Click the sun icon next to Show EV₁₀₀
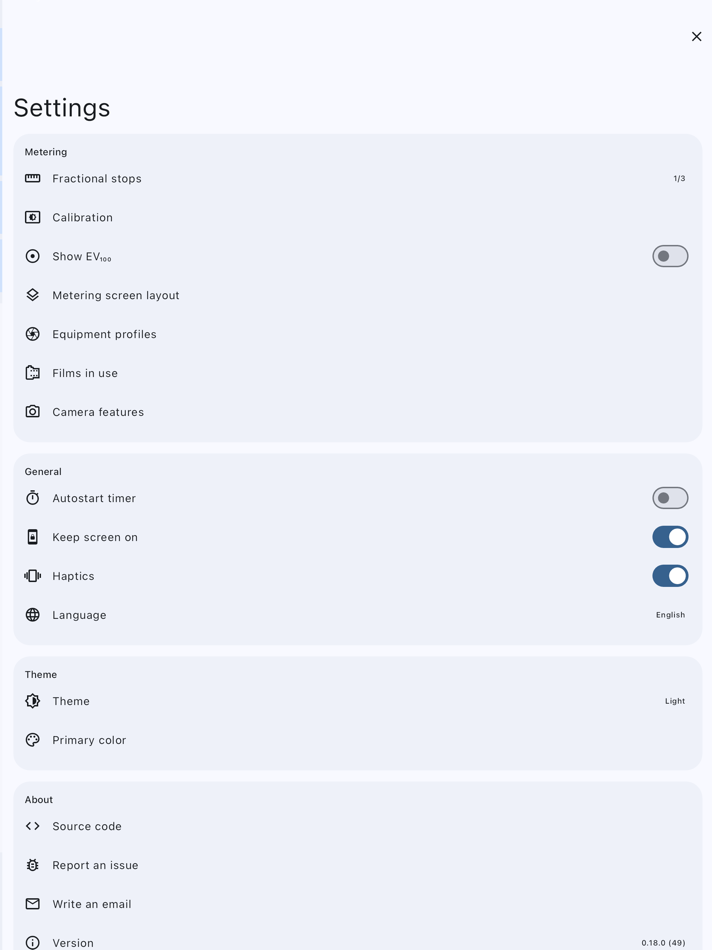 click(x=33, y=256)
